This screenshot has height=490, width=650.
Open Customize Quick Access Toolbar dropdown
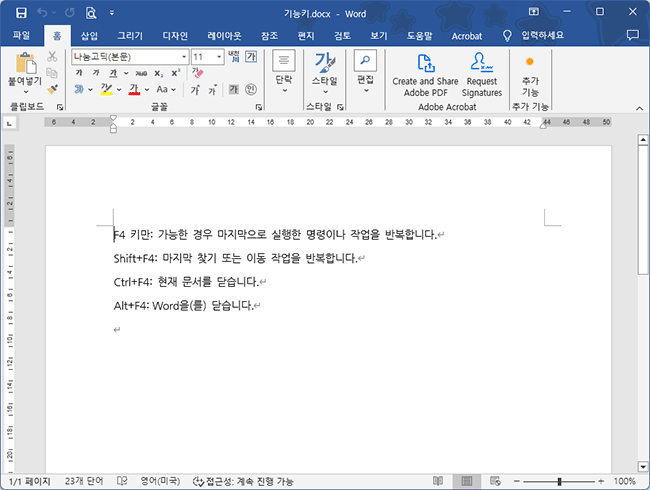point(112,13)
